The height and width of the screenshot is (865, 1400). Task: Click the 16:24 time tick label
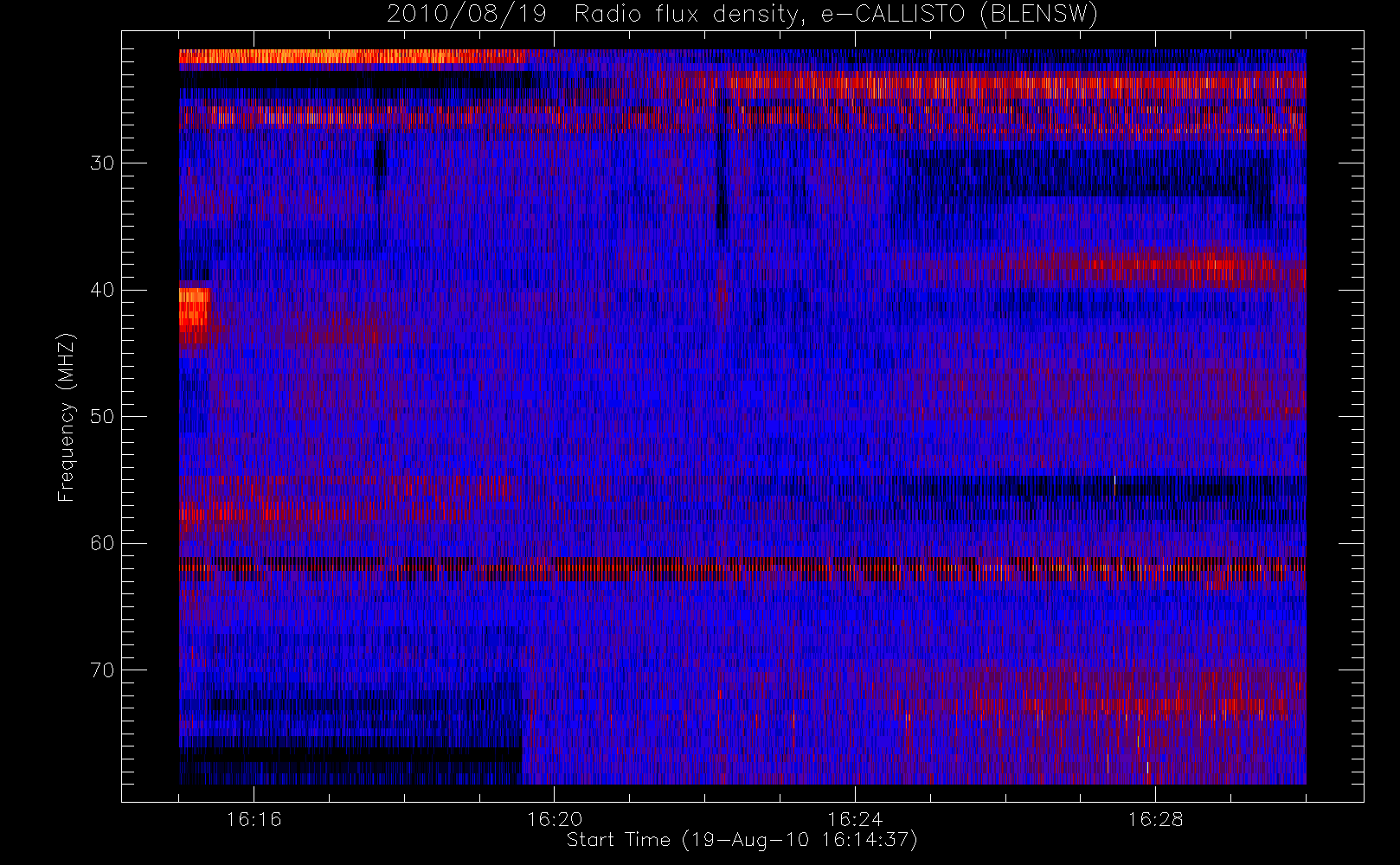pos(855,819)
